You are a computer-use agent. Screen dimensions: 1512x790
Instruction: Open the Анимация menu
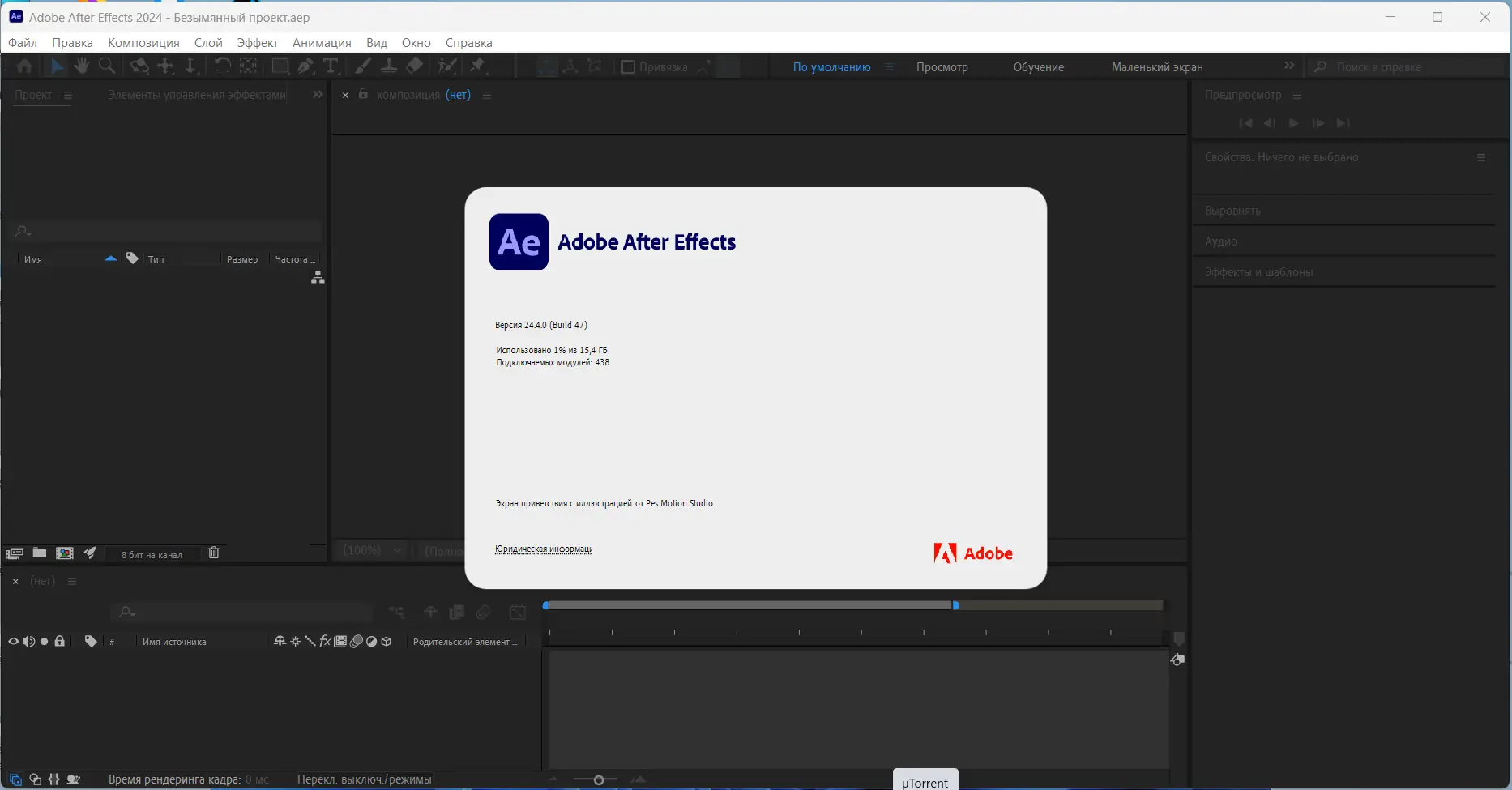322,43
